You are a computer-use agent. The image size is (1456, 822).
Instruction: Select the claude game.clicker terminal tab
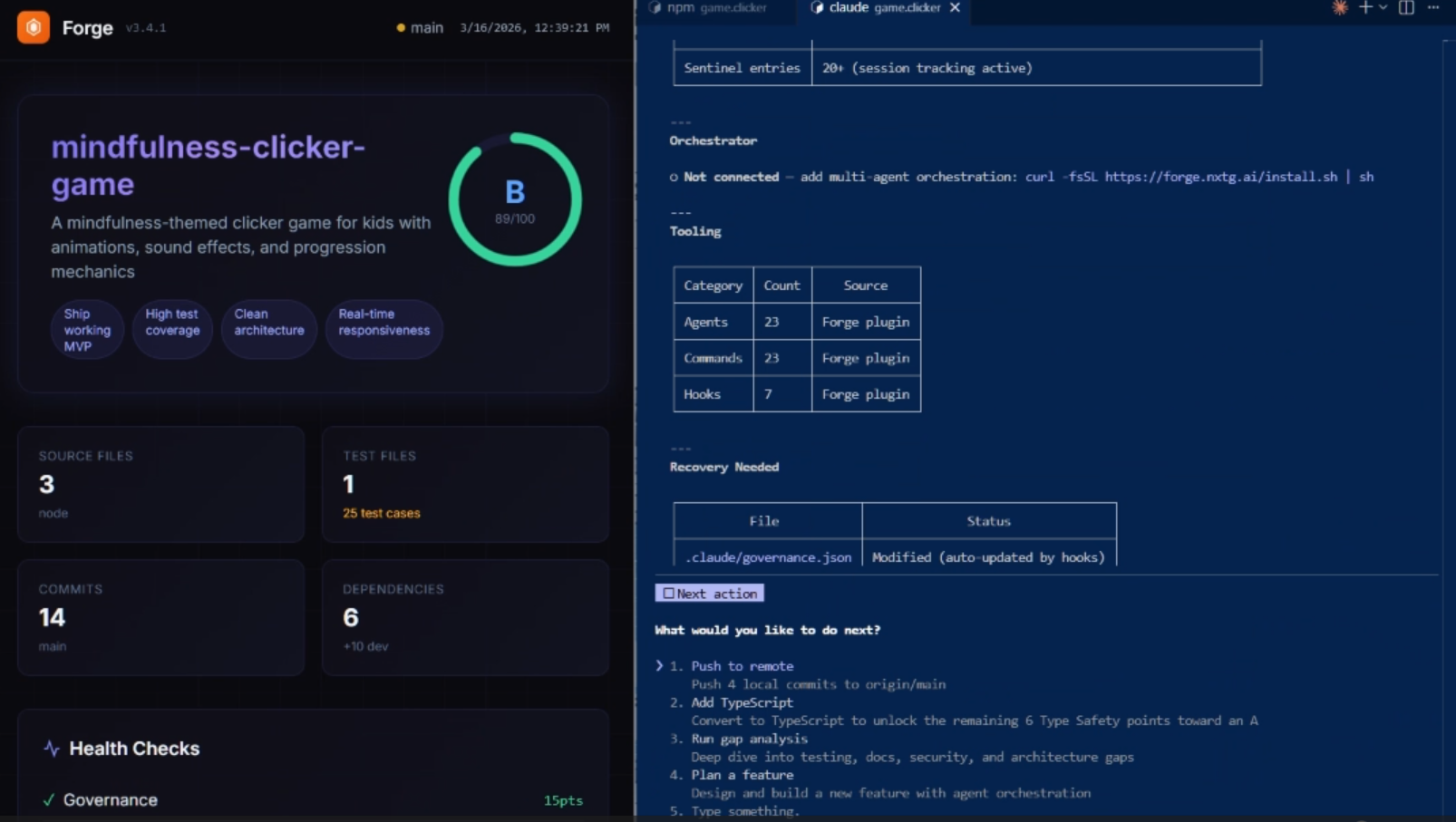[870, 7]
